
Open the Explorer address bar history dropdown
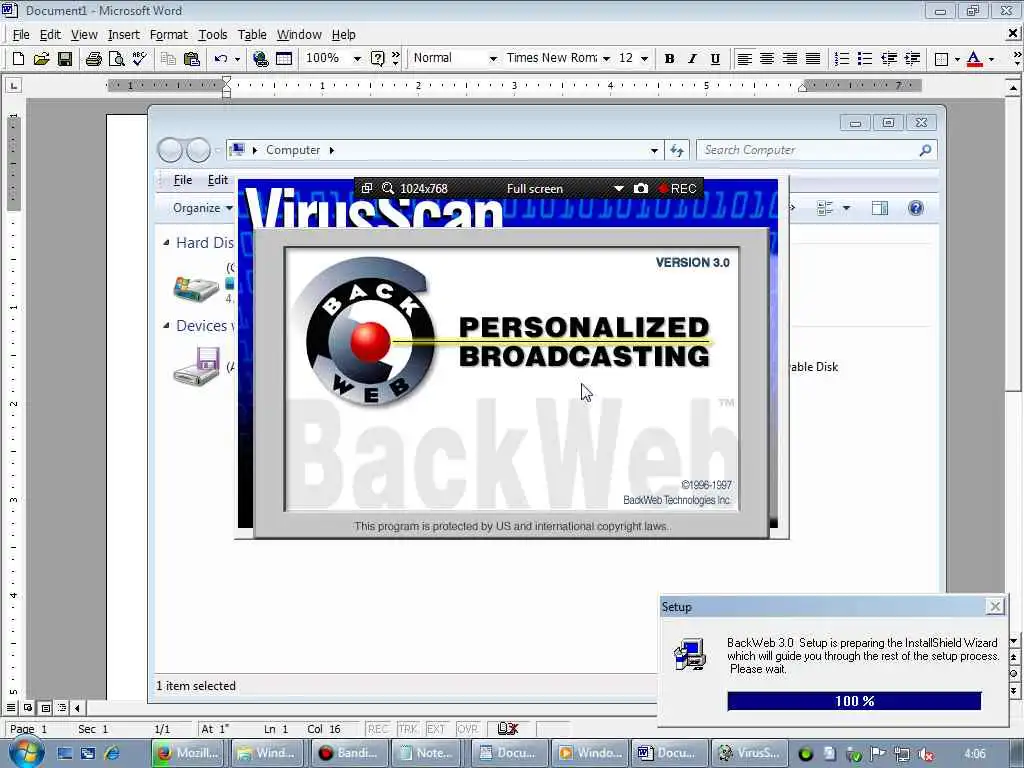[654, 150]
